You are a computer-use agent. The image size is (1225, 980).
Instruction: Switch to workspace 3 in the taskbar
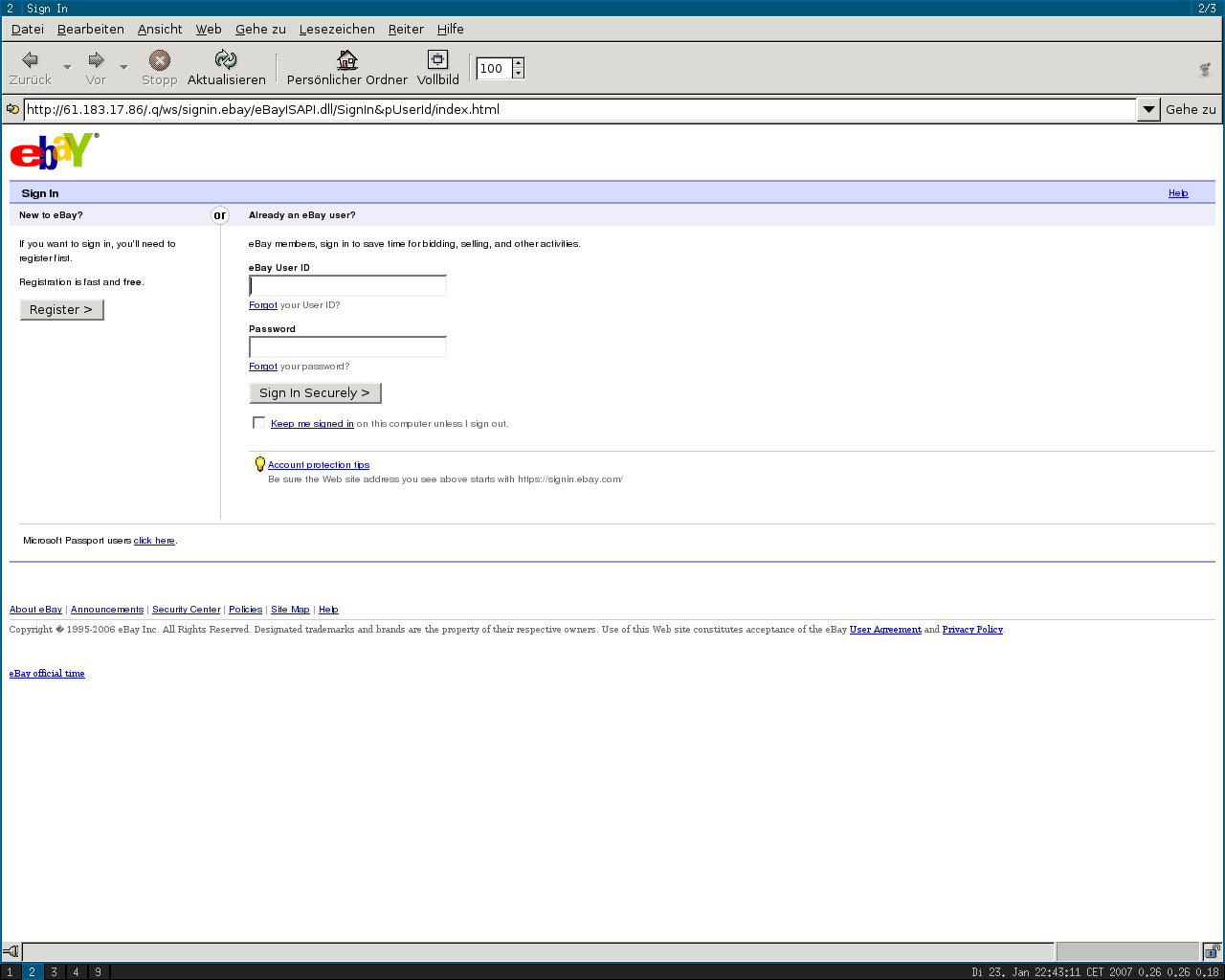pos(54,971)
